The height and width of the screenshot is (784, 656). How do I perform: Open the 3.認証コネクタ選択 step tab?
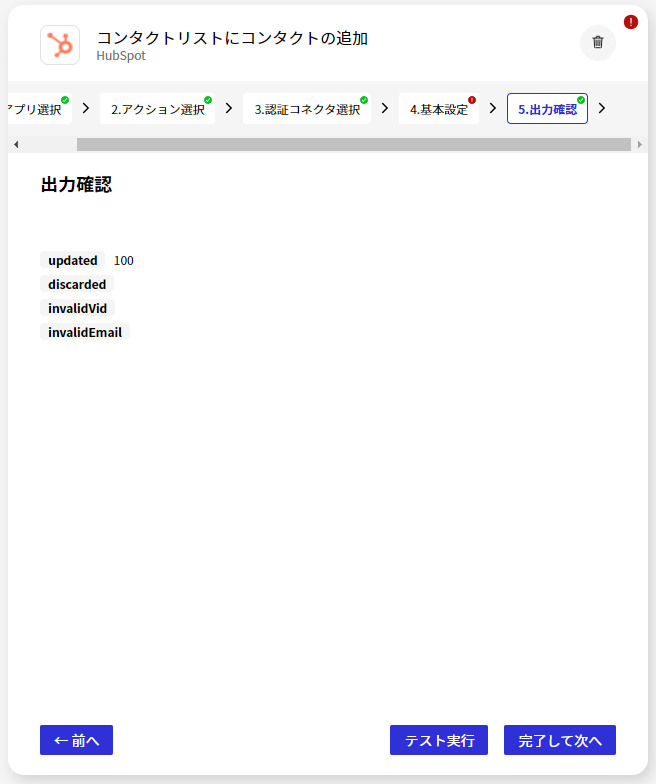coord(307,108)
